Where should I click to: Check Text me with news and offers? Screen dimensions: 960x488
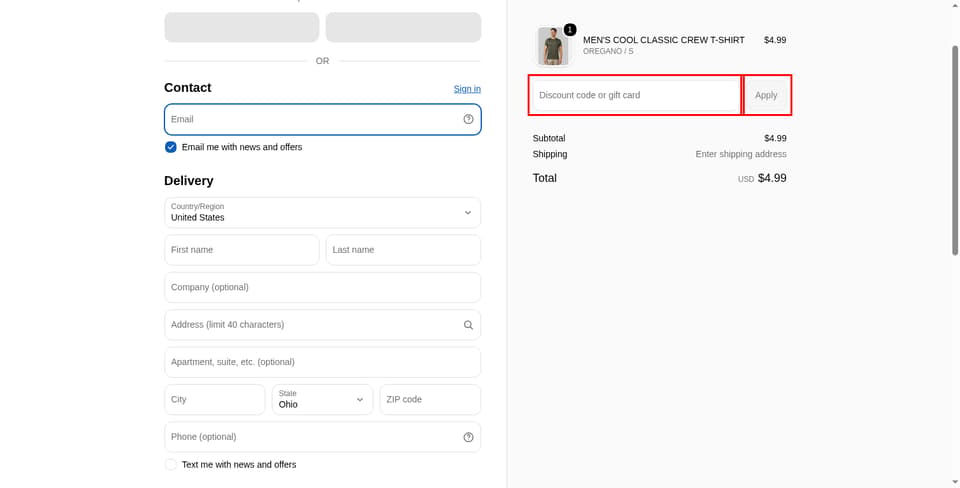pos(171,465)
